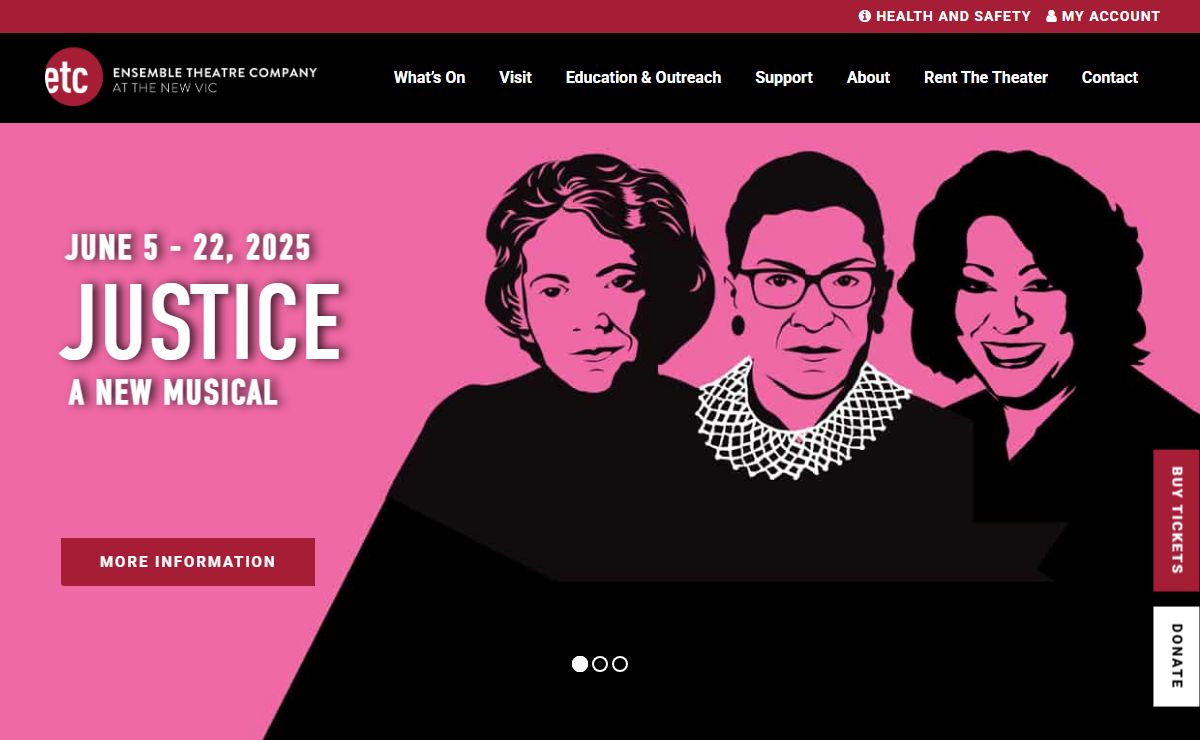Open the What's On menu
Viewport: 1200px width, 740px height.
(x=429, y=77)
